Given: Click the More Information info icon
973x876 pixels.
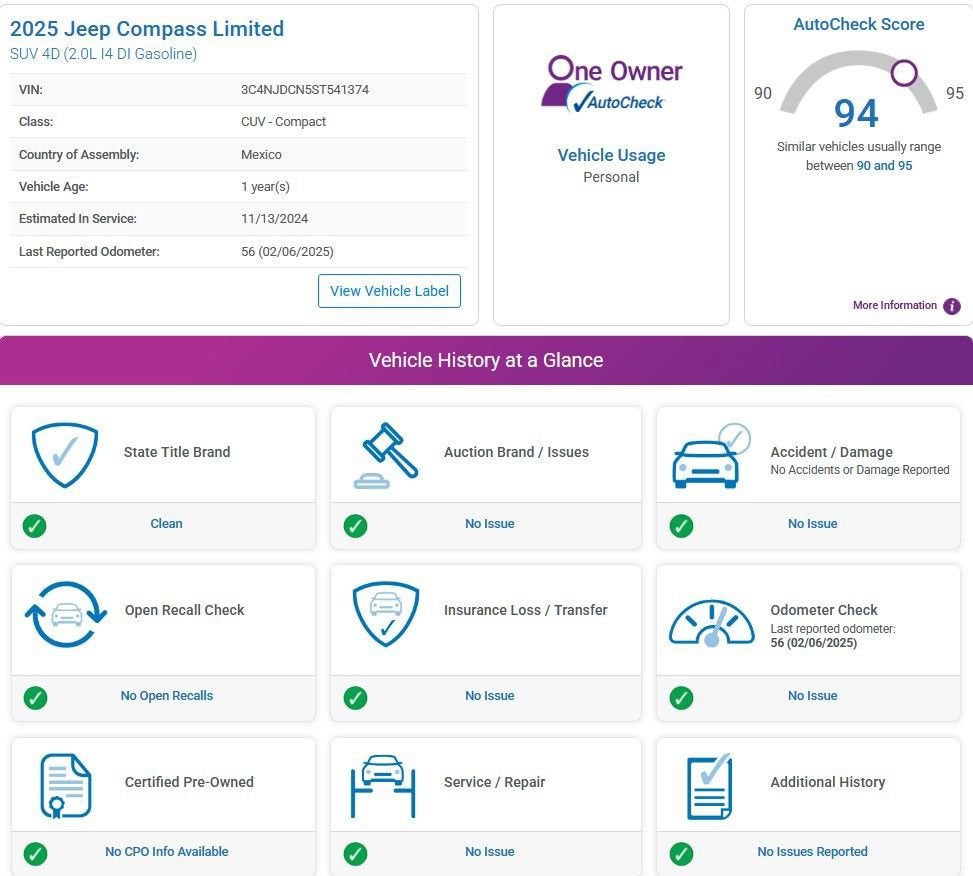Looking at the screenshot, I should (952, 306).
